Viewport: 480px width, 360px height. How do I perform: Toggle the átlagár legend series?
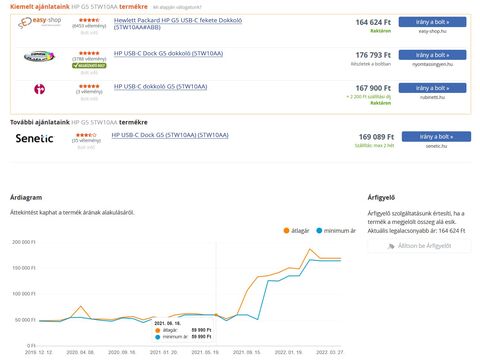[x=296, y=231]
